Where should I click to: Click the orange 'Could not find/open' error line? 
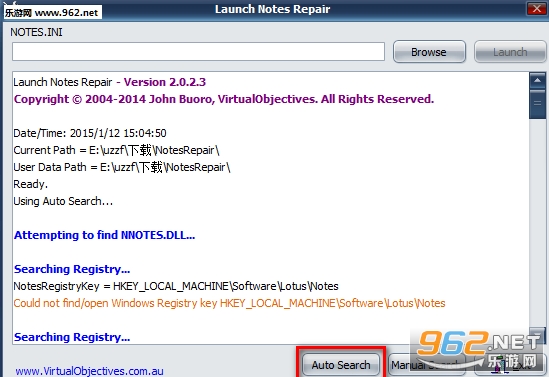click(229, 303)
